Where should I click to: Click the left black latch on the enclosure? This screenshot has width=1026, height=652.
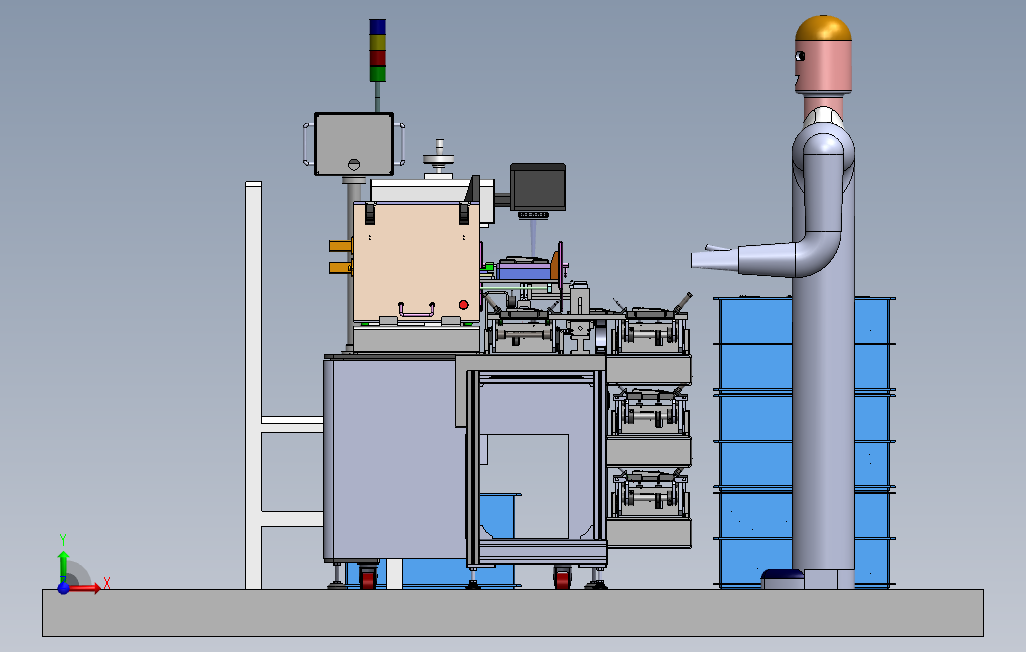pyautogui.click(x=370, y=213)
